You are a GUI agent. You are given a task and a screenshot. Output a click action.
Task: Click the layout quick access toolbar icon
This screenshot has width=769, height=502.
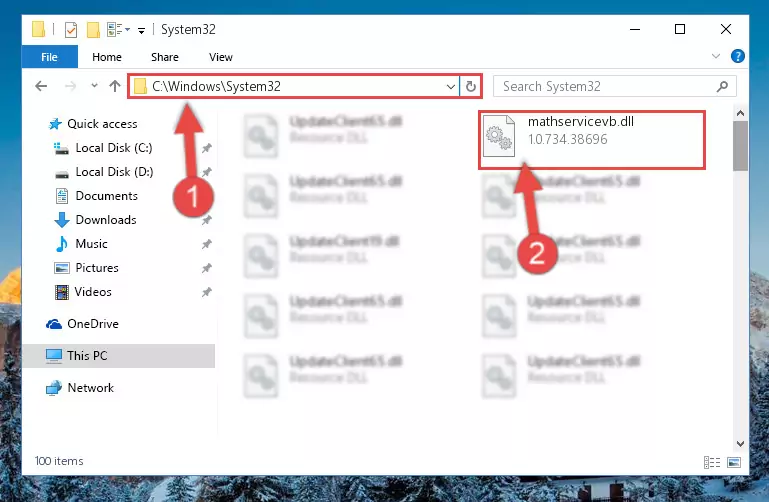(x=115, y=29)
